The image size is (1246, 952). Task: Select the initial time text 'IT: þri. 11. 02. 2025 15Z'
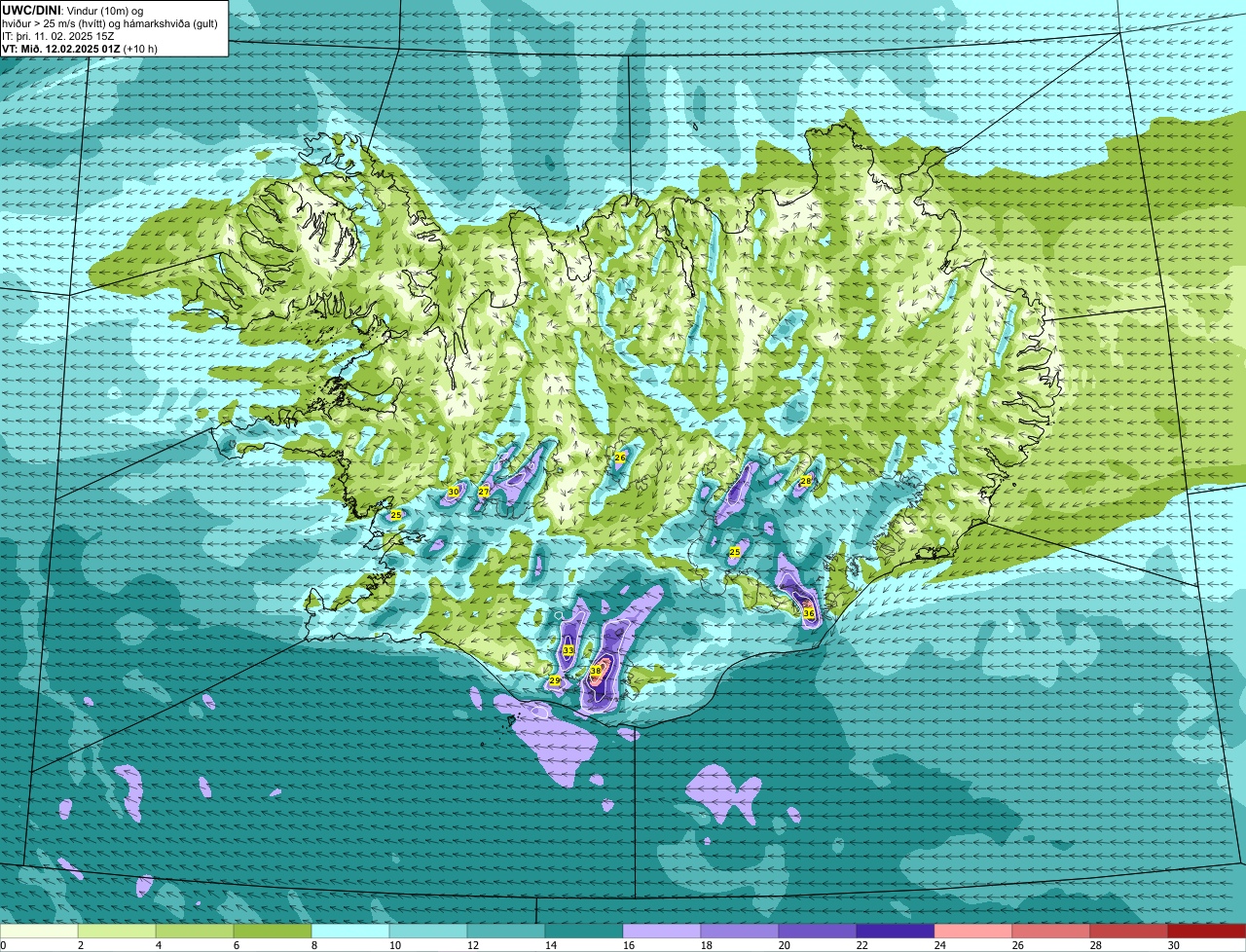point(58,36)
